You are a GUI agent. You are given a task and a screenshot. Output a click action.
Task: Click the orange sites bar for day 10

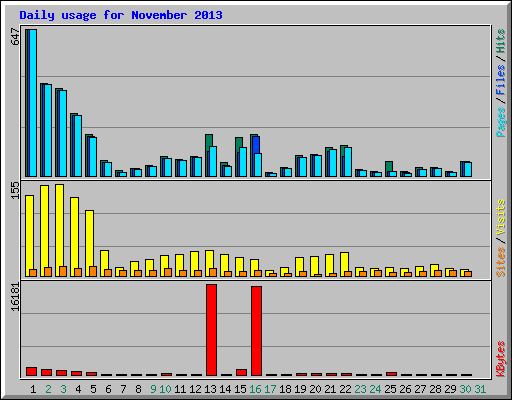[x=168, y=272]
